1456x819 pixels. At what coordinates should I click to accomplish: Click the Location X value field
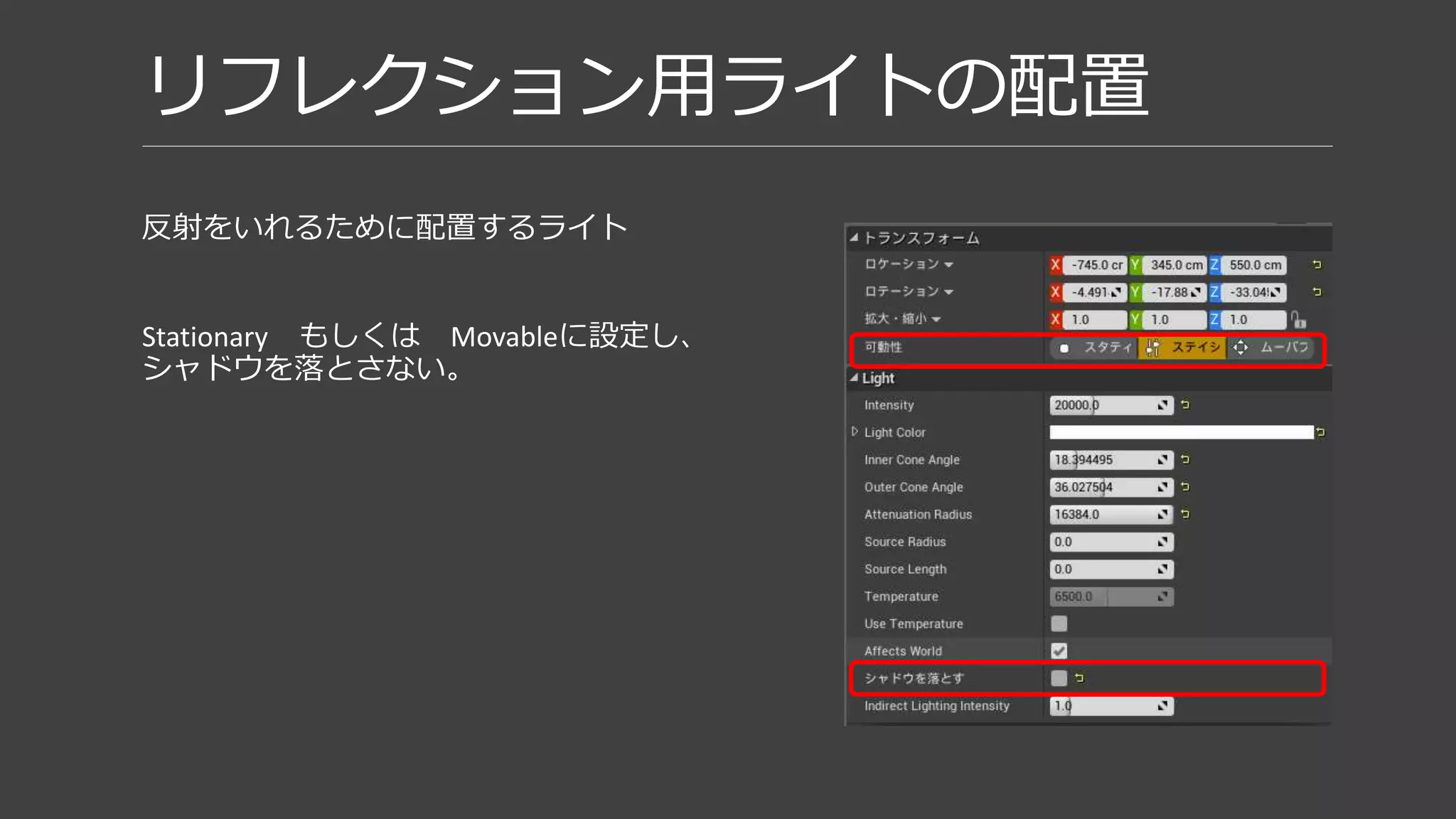[1095, 265]
